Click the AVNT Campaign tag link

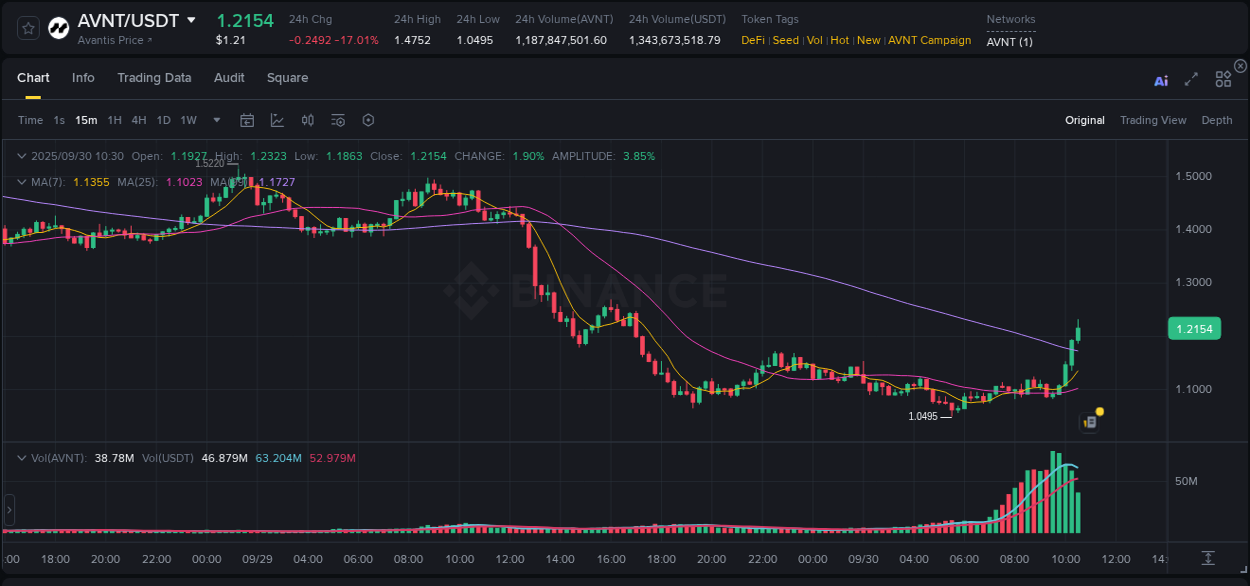coord(930,40)
